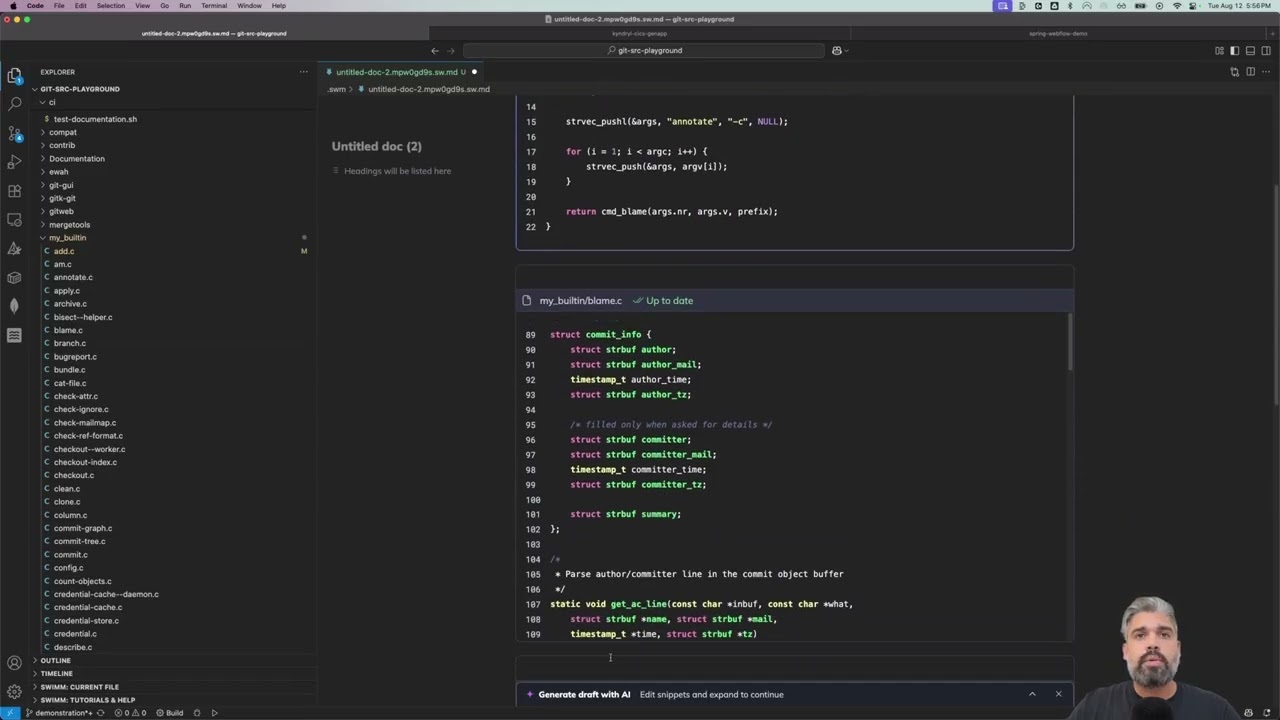The height and width of the screenshot is (720, 1280).
Task: Open the Copilot dropdown chevron
Action: point(847,50)
